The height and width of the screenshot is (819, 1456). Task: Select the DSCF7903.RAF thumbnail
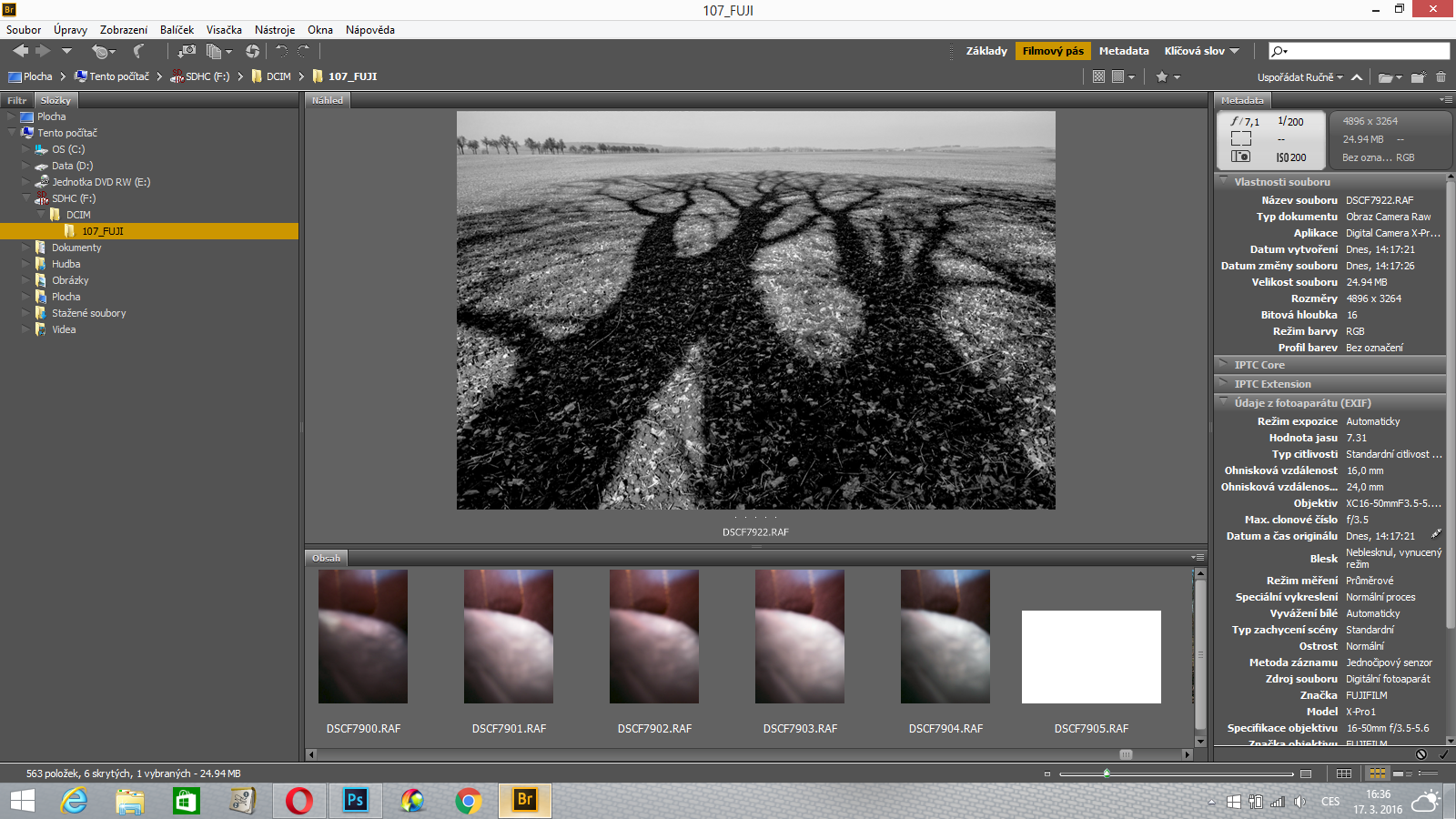[x=800, y=637]
